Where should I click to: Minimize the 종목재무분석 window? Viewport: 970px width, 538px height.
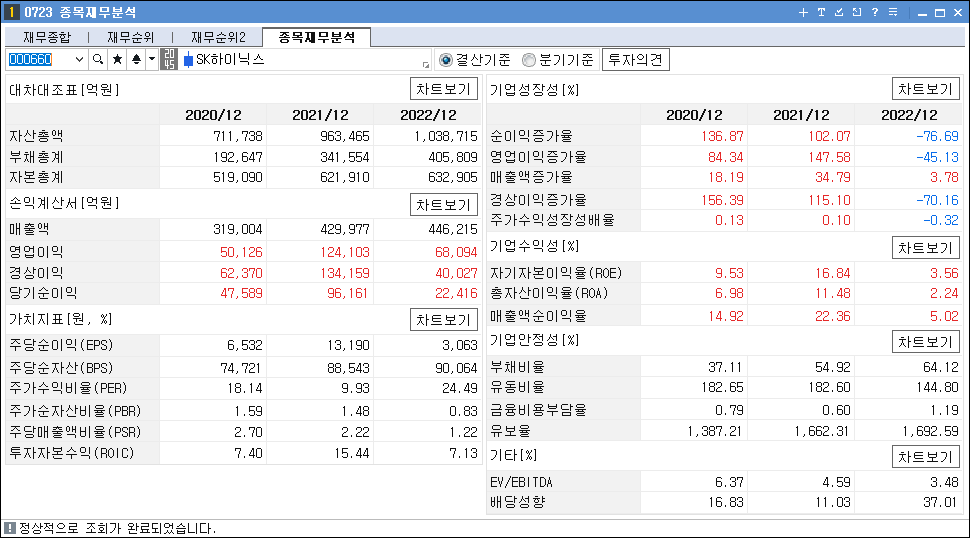pyautogui.click(x=922, y=12)
